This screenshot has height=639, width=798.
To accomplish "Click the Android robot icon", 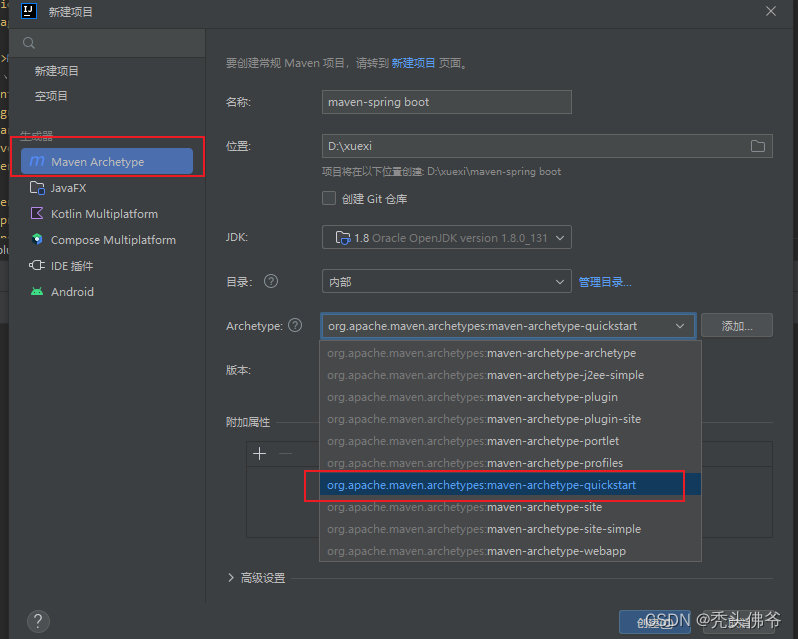I will [37, 292].
